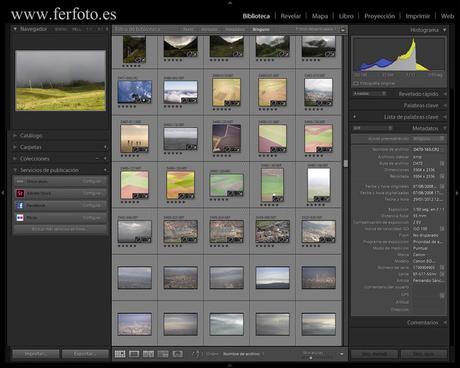This screenshot has width=460, height=368.
Task: Add collection with Colecciones plus icon
Action: [105, 159]
